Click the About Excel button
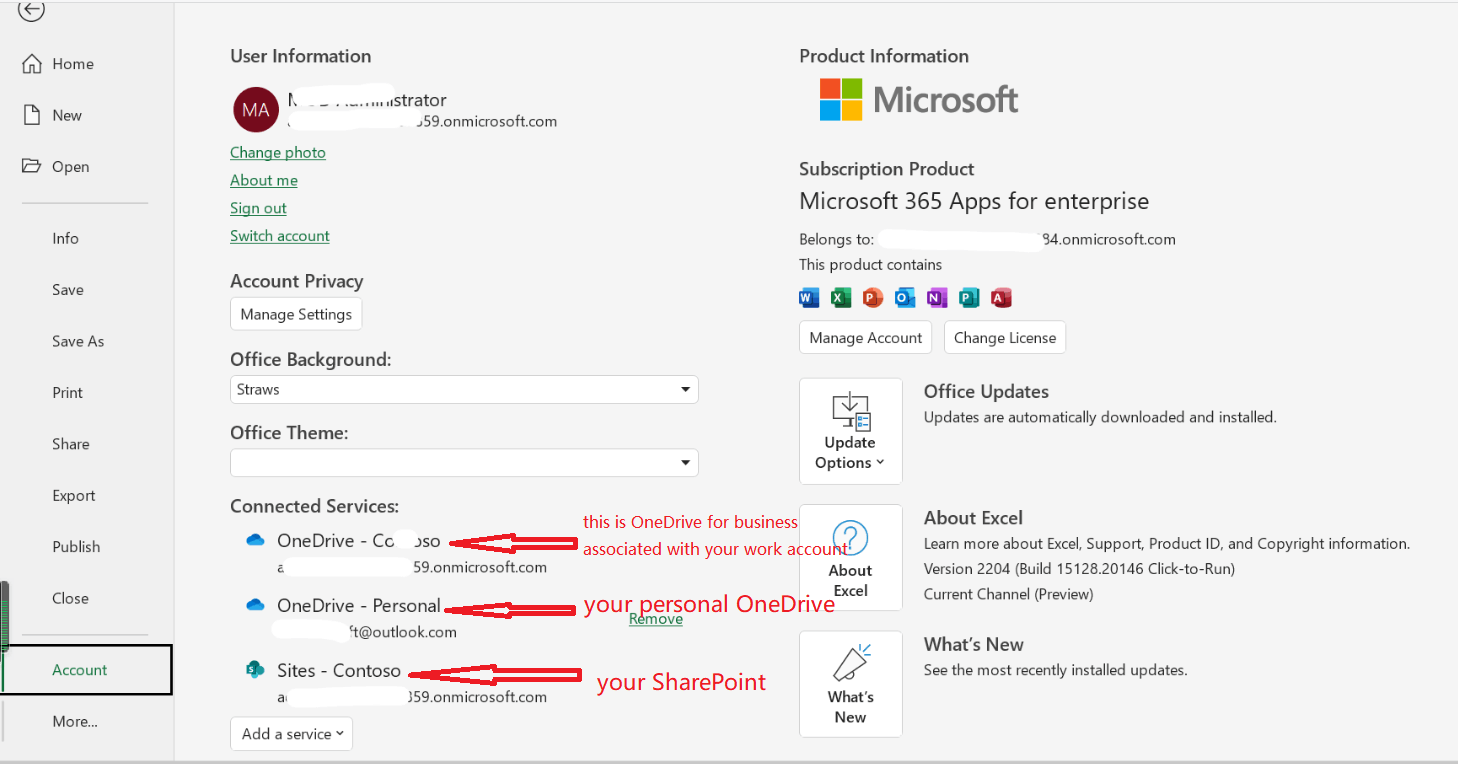Viewport: 1458px width, 764px height. pos(851,558)
